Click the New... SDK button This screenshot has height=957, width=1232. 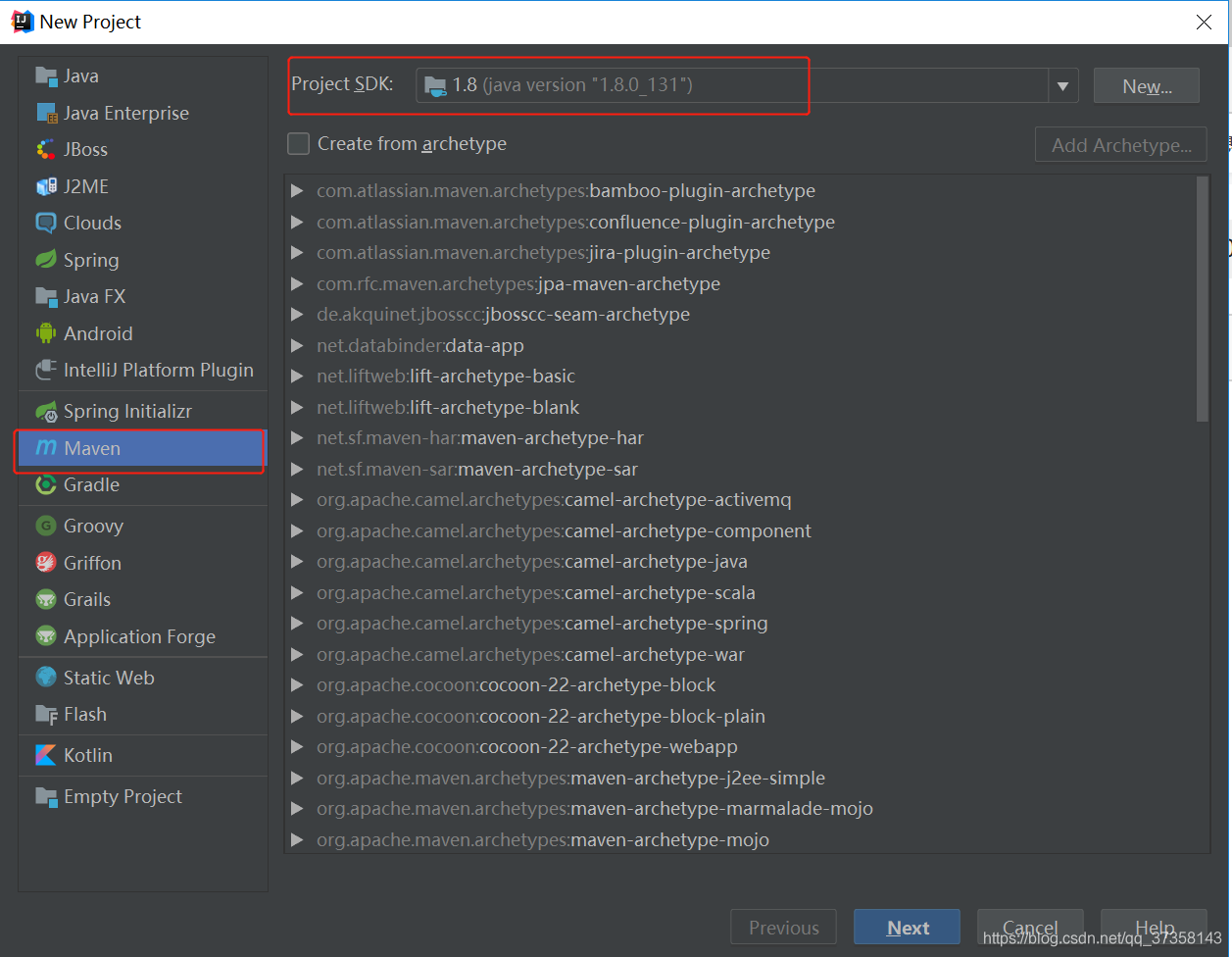[x=1147, y=86]
